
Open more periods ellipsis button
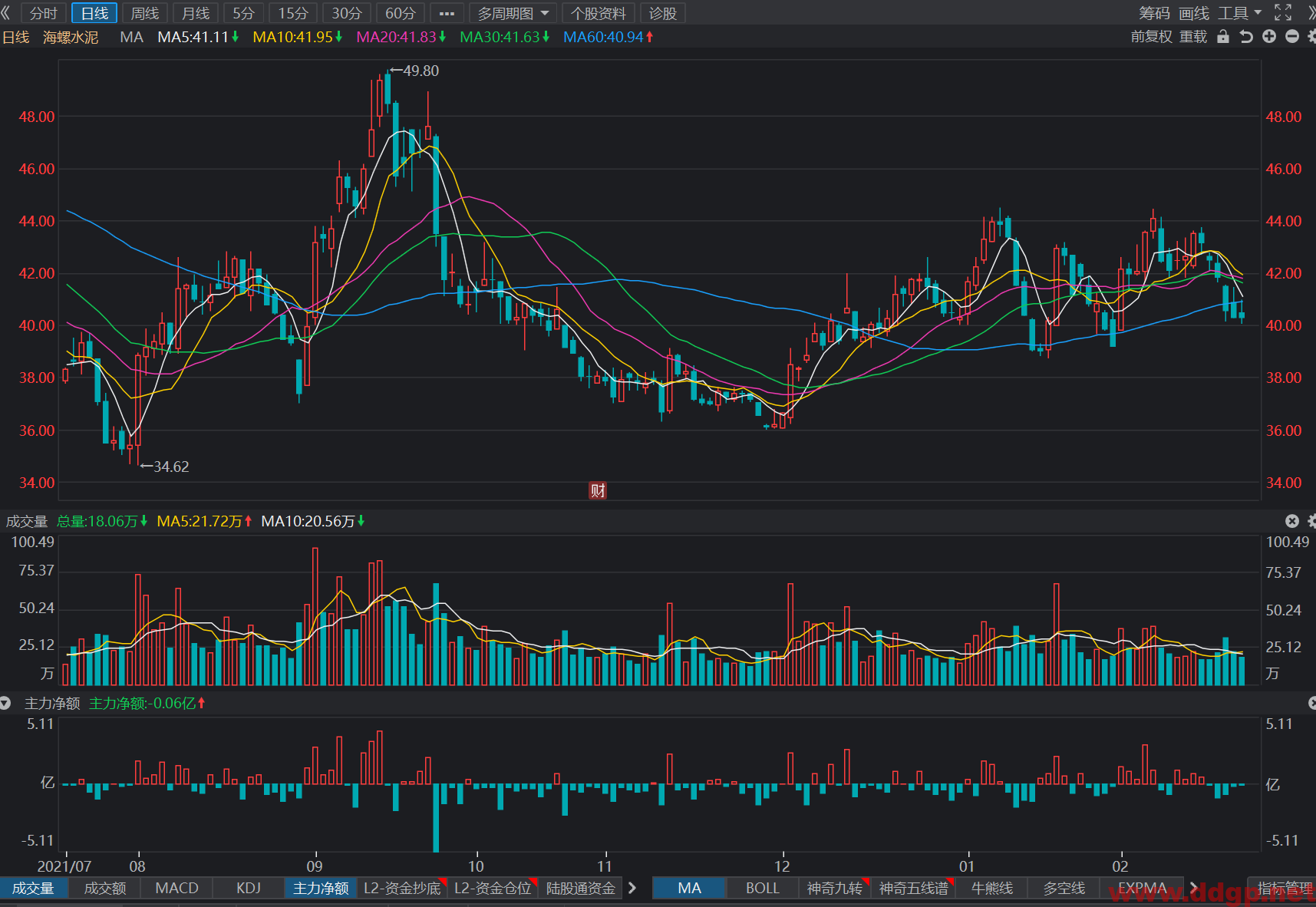pyautogui.click(x=447, y=13)
